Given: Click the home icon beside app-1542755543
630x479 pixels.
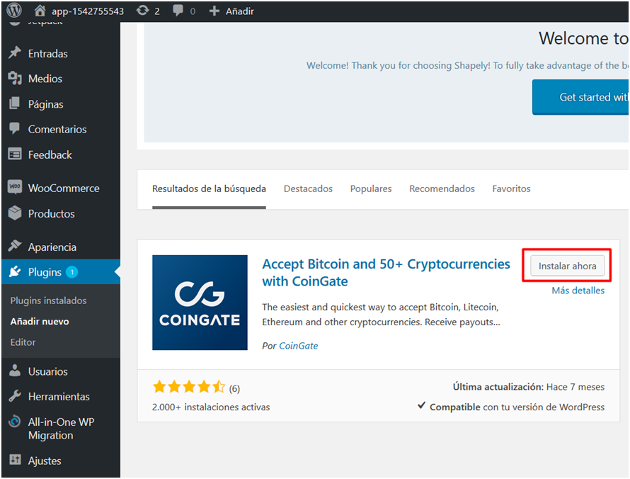Looking at the screenshot, I should (40, 10).
